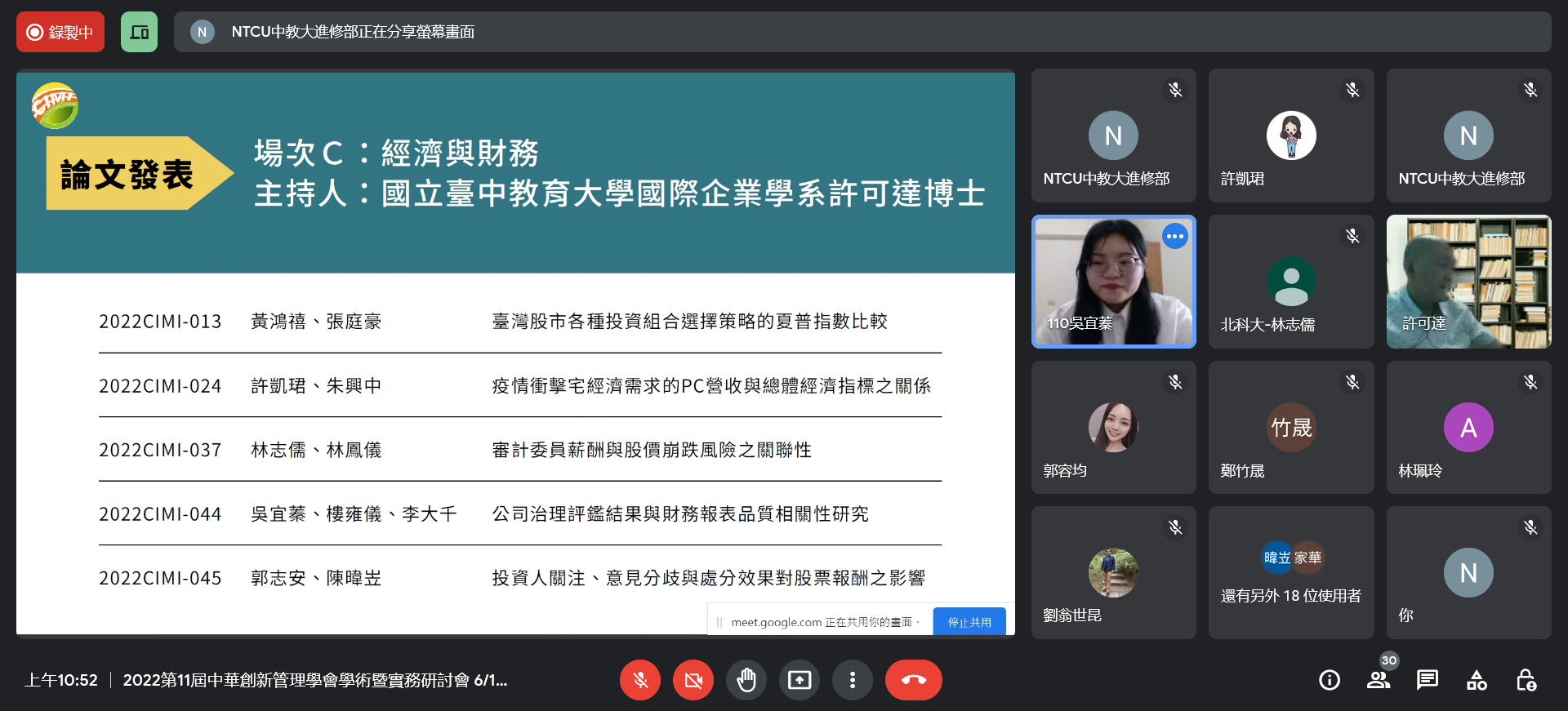Click the green presentation layout icon
This screenshot has height=711, width=1568.
pos(139,32)
